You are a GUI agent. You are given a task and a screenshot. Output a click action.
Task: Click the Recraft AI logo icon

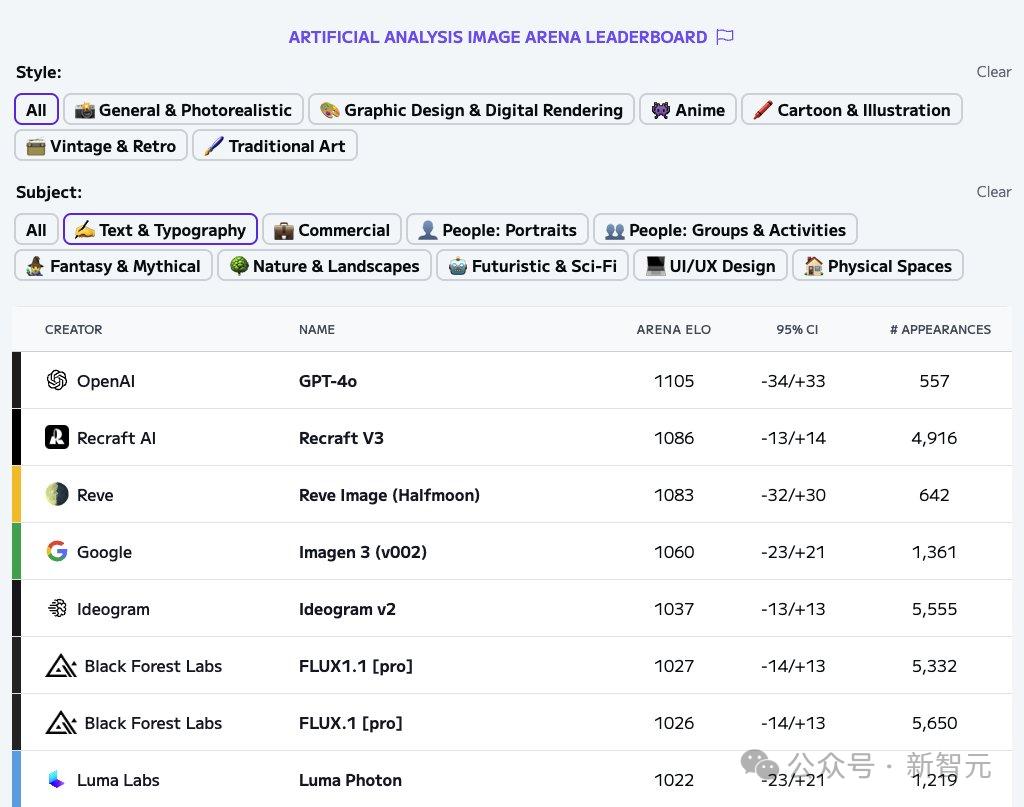point(57,437)
